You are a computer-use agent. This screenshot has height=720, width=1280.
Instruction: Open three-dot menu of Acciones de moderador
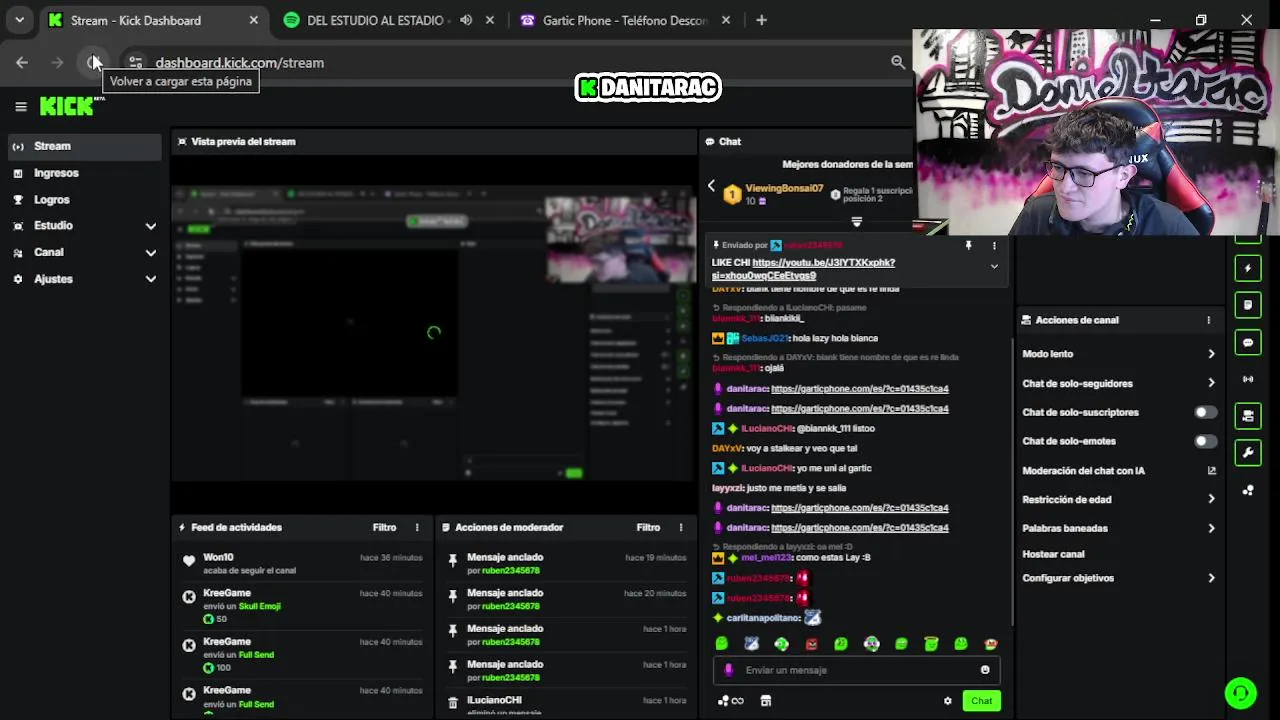tap(681, 527)
